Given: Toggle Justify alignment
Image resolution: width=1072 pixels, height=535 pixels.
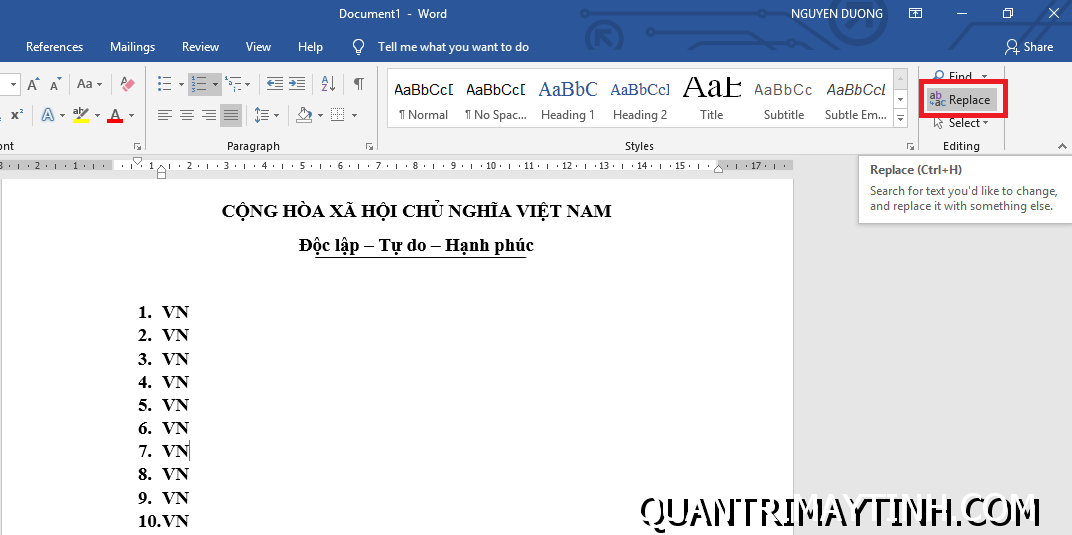Looking at the screenshot, I should click(x=231, y=115).
